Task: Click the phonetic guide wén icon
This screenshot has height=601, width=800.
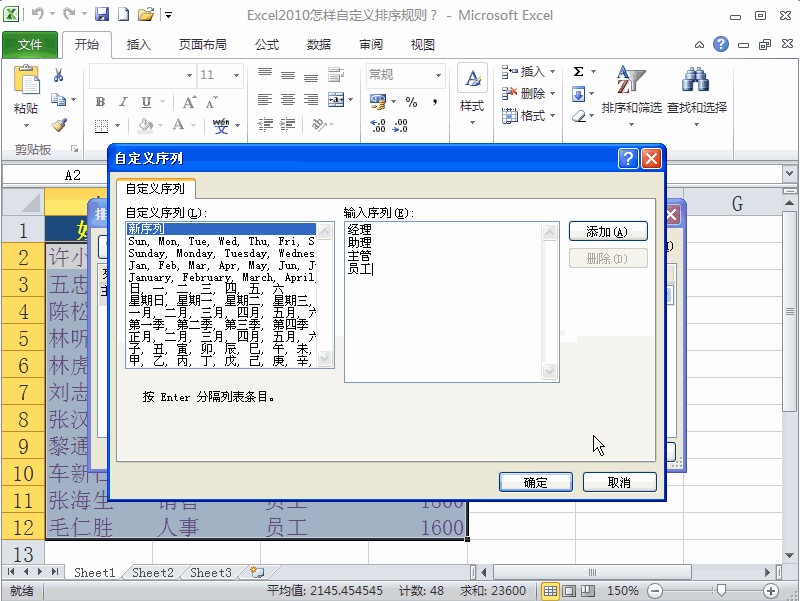Action: (221, 126)
